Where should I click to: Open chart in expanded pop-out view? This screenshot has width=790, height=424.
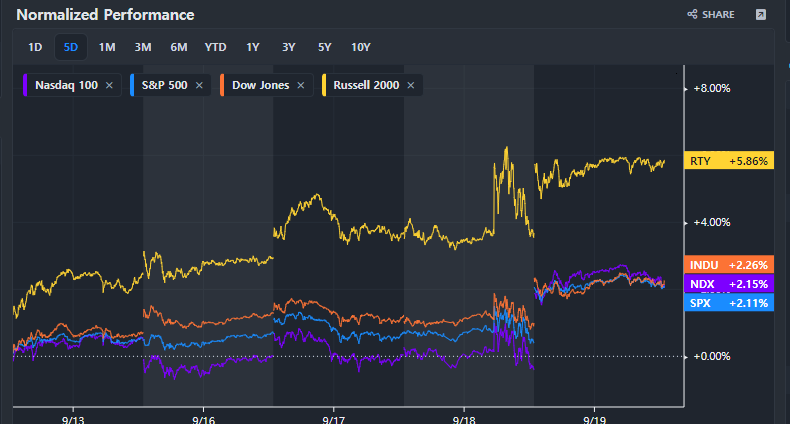[761, 15]
